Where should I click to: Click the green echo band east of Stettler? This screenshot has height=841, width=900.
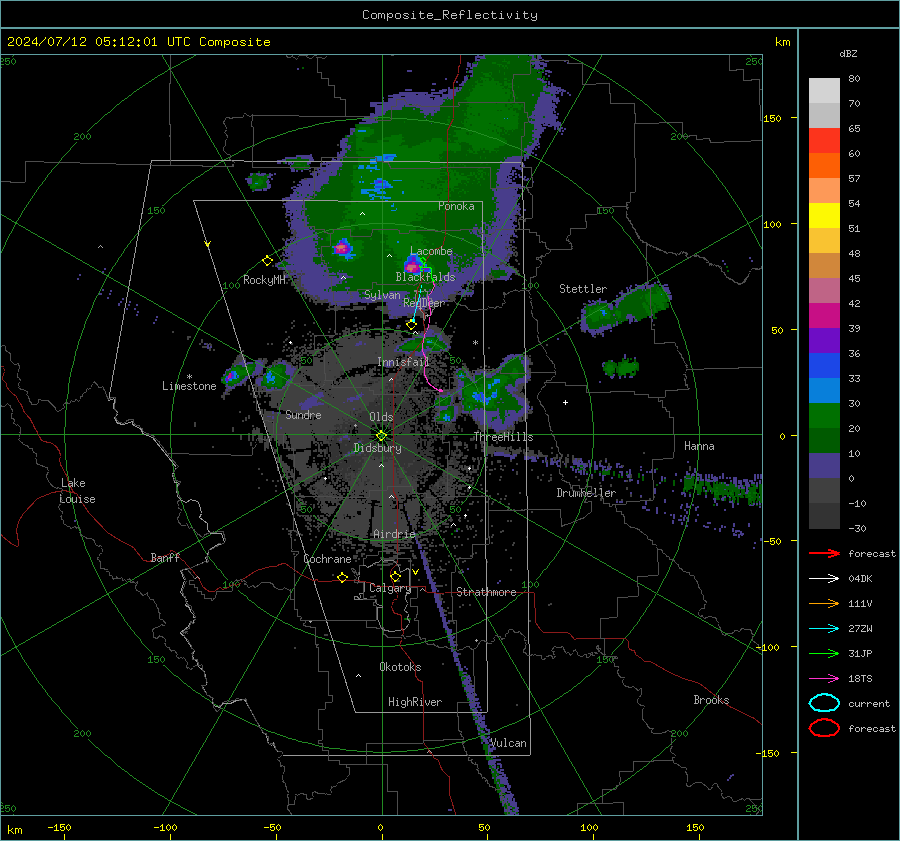click(x=627, y=309)
